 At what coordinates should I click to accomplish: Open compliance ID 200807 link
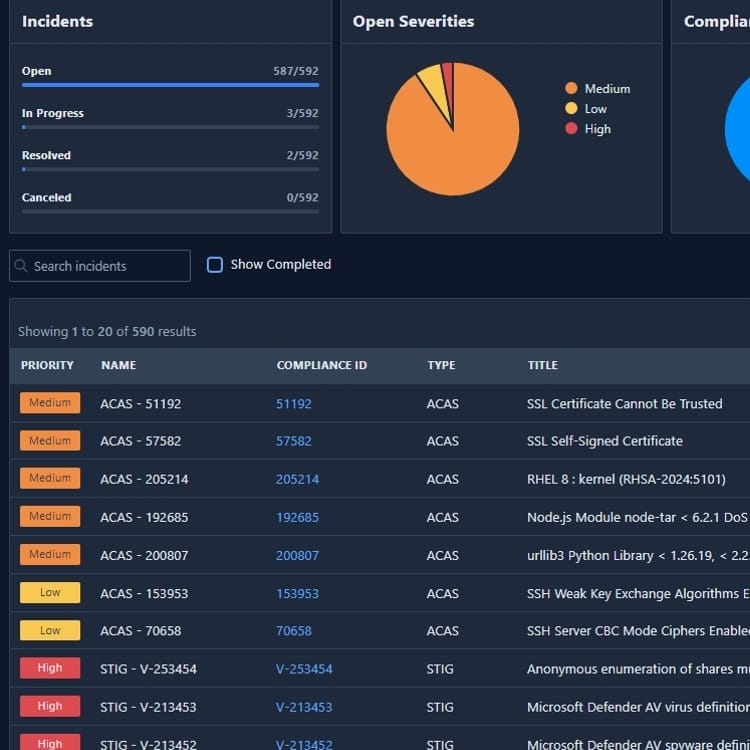(x=297, y=556)
